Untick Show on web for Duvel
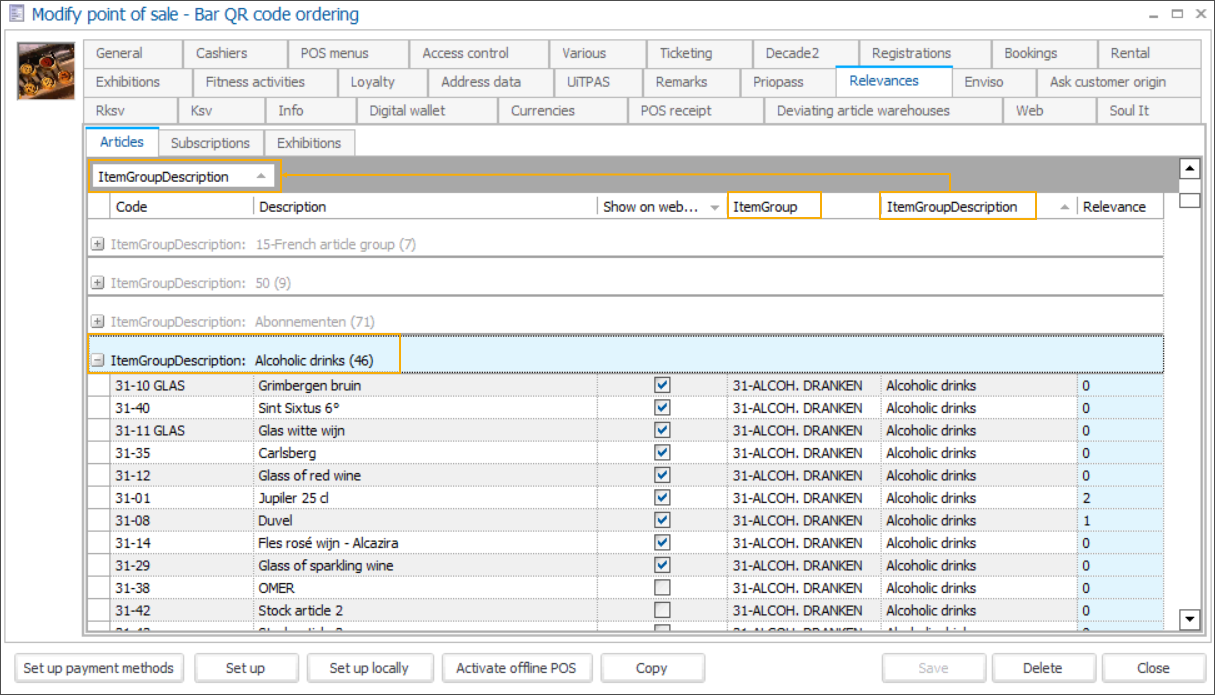 coord(662,520)
